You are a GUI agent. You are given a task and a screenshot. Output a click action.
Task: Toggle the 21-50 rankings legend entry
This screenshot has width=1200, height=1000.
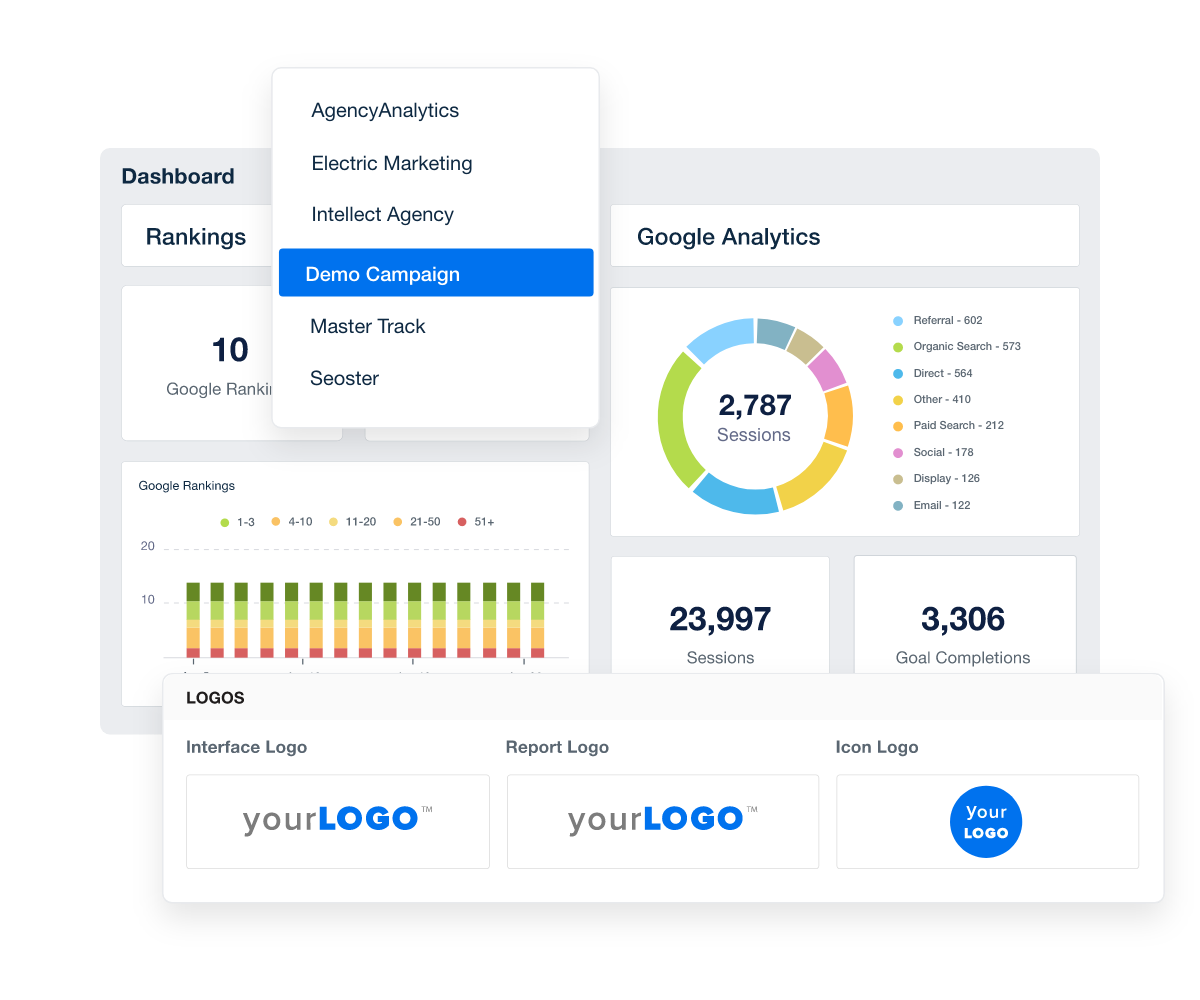417,522
